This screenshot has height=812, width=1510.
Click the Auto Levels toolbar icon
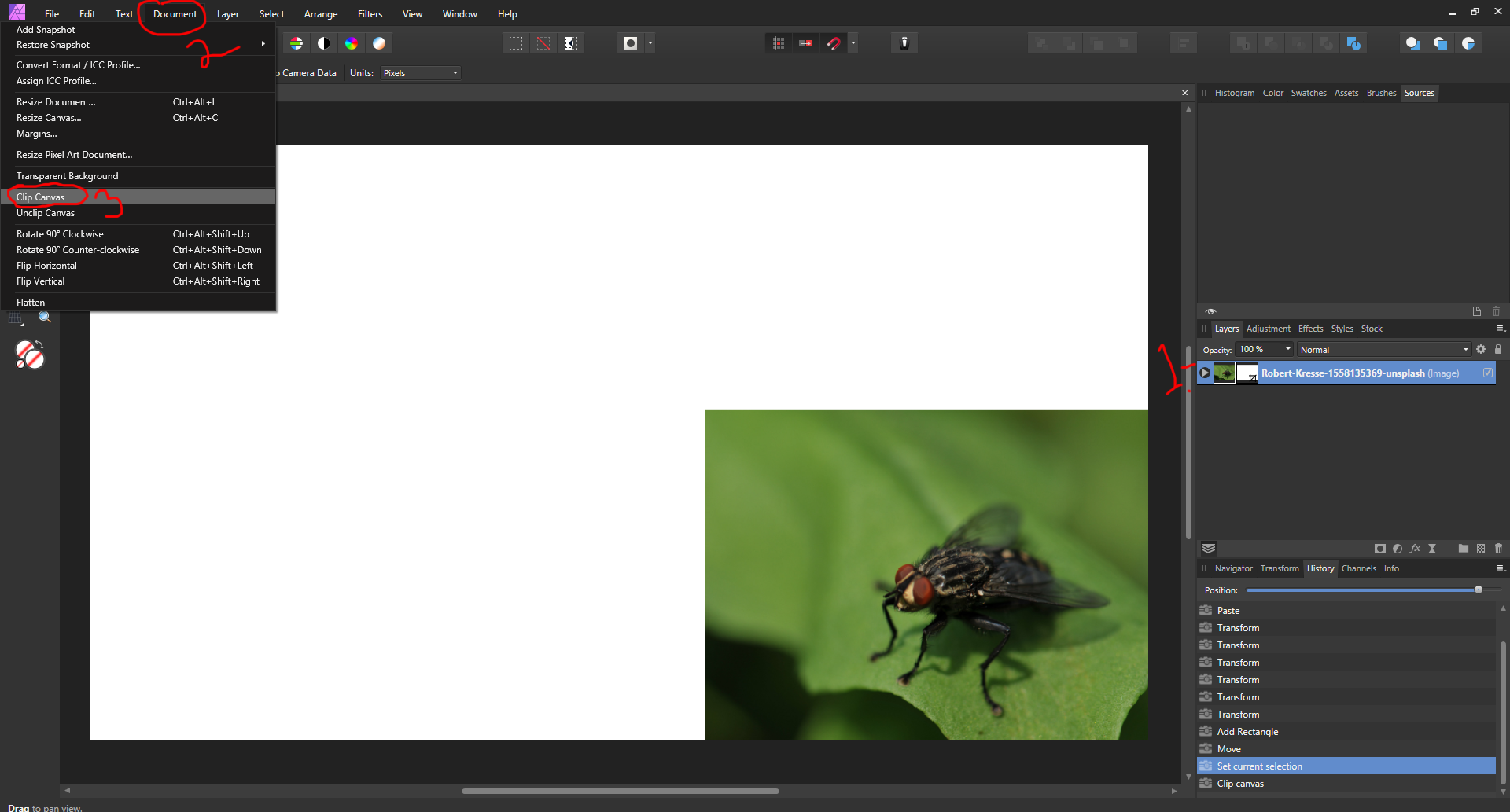(x=296, y=43)
